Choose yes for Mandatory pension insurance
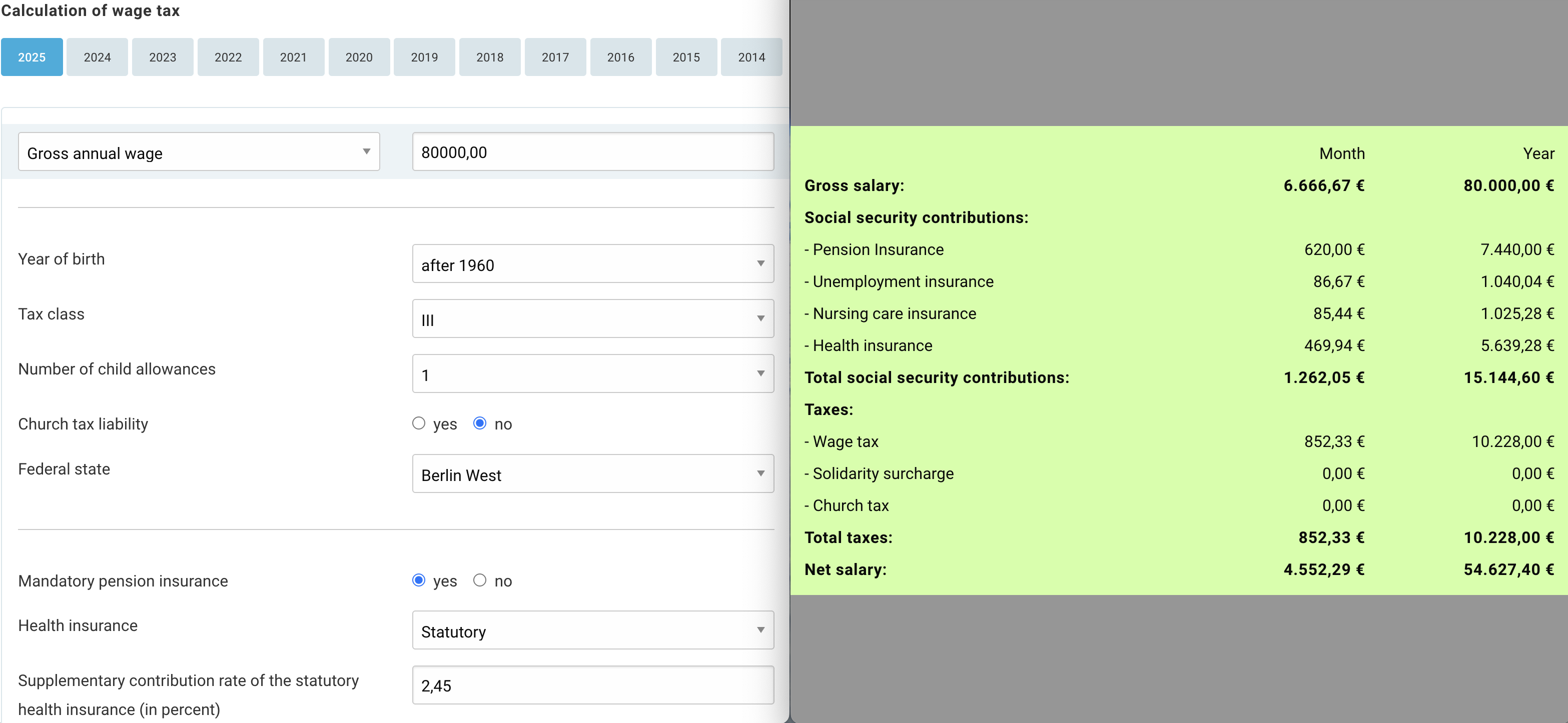The image size is (1568, 723). click(x=419, y=580)
